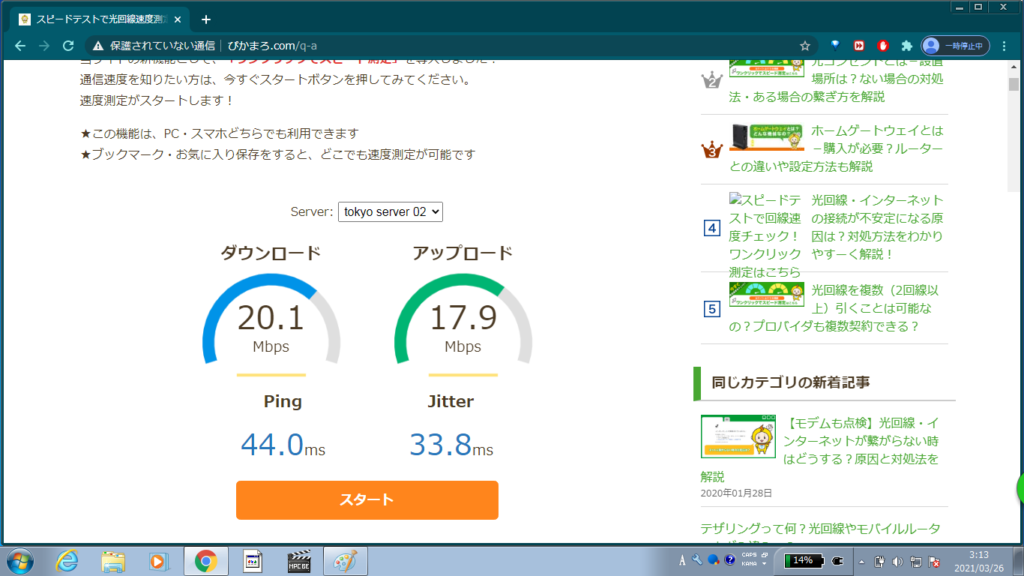
Task: Open Chrome's three-dot menu
Action: tap(1004, 46)
